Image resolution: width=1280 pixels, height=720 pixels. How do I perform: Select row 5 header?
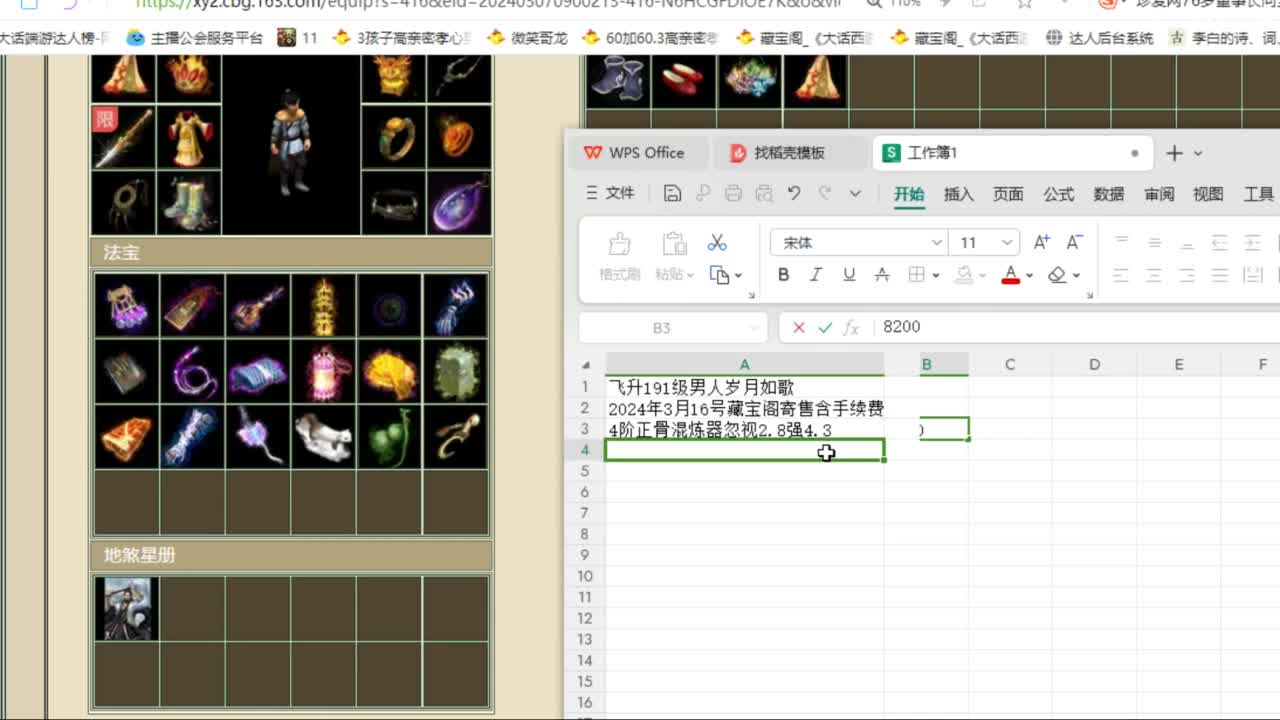585,471
